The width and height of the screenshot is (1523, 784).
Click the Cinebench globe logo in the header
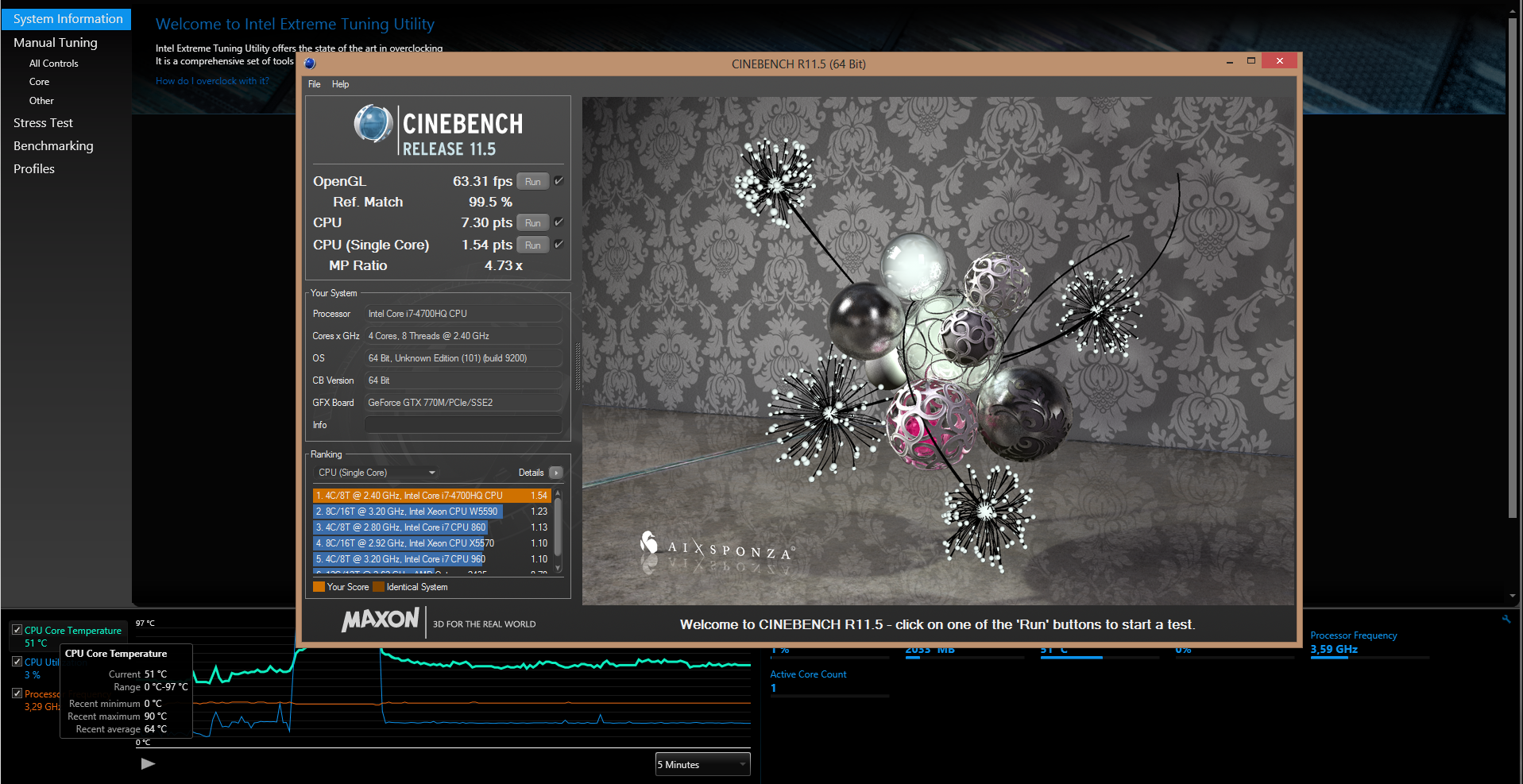pos(373,124)
